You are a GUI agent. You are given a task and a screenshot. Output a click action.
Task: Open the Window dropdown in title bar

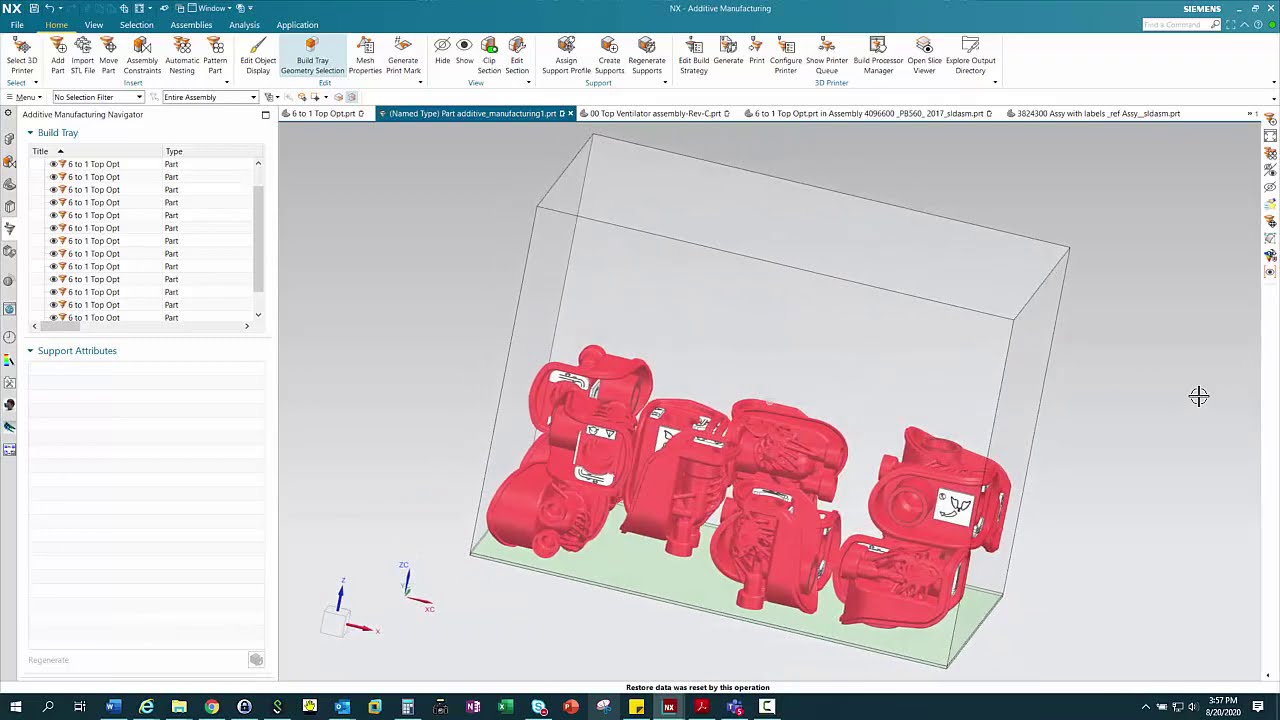click(212, 8)
